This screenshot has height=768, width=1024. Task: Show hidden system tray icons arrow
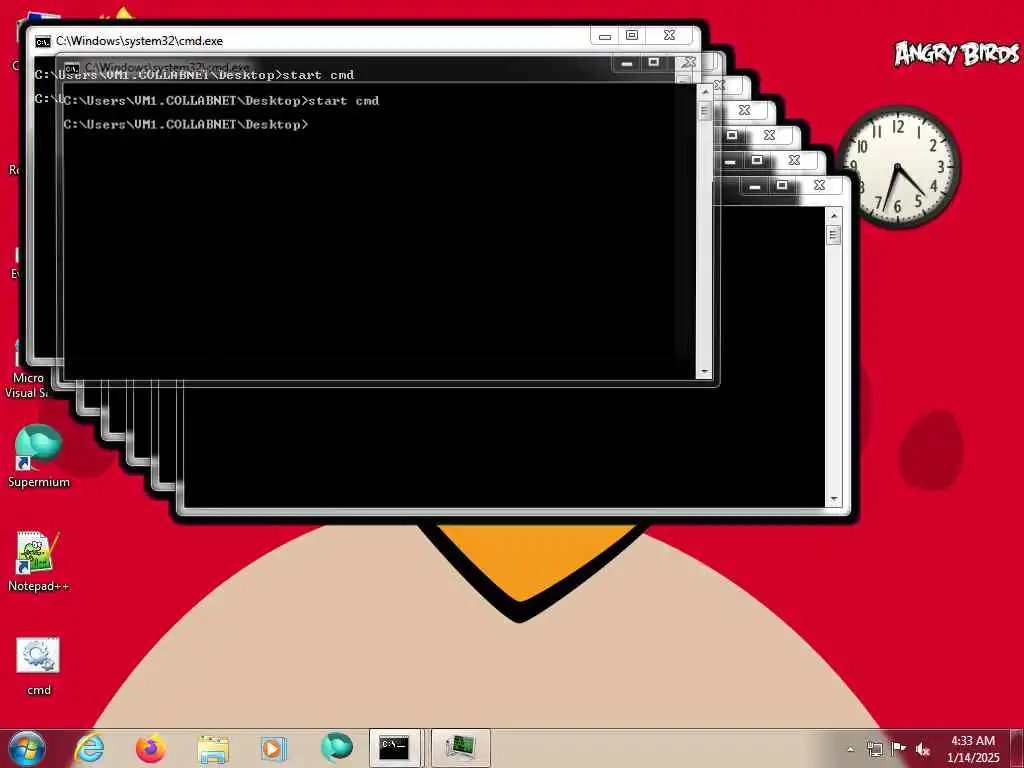click(x=850, y=749)
